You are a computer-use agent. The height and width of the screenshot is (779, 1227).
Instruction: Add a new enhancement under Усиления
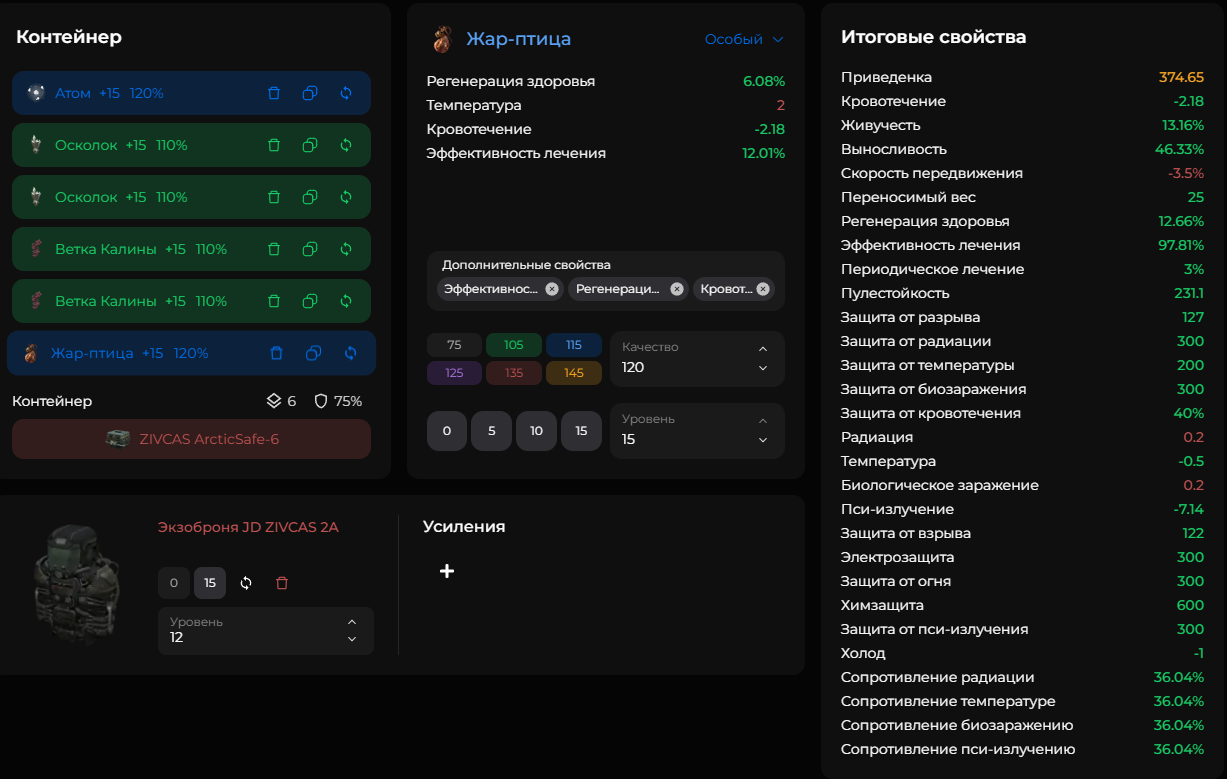447,571
